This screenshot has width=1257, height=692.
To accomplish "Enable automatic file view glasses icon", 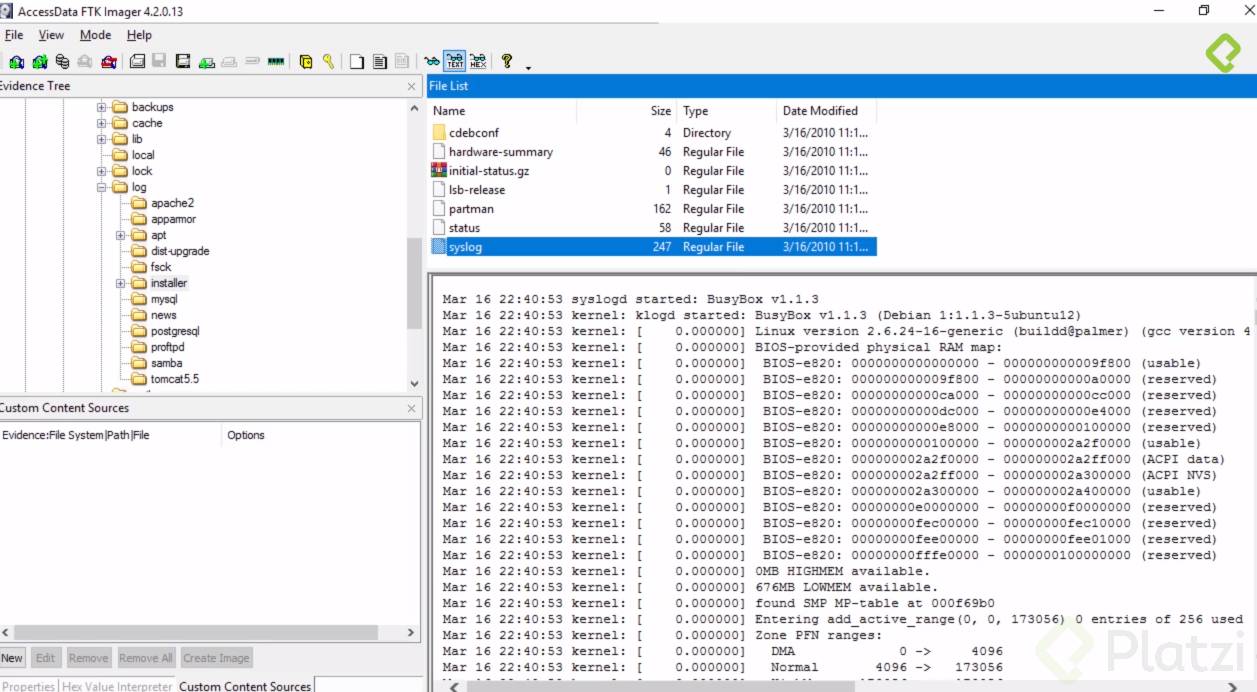I will tap(432, 62).
